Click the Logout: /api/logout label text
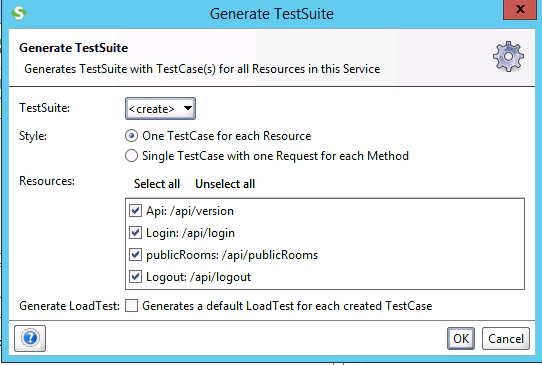Viewport: 542px width, 365px height. [198, 277]
